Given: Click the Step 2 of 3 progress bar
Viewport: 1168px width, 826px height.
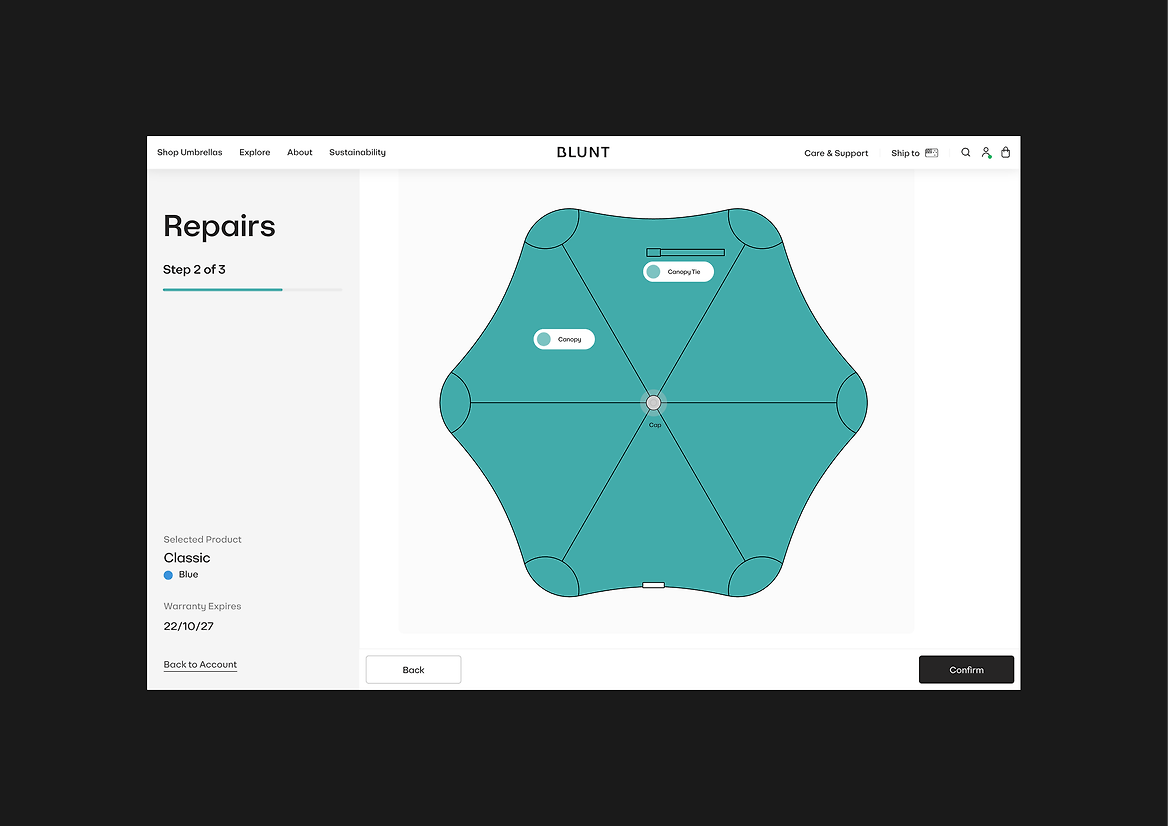Looking at the screenshot, I should pos(252,290).
